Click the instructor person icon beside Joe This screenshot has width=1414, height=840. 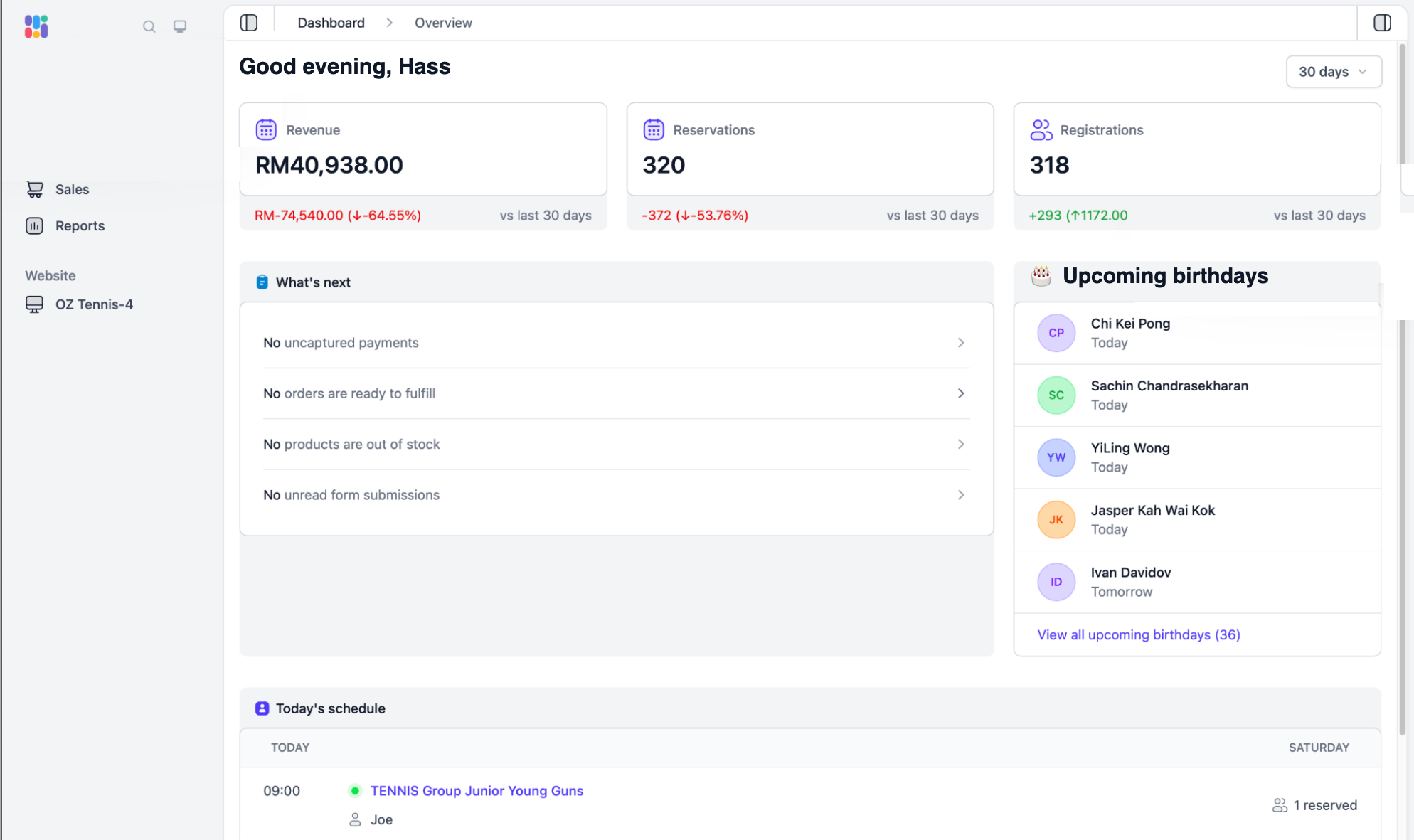click(355, 820)
